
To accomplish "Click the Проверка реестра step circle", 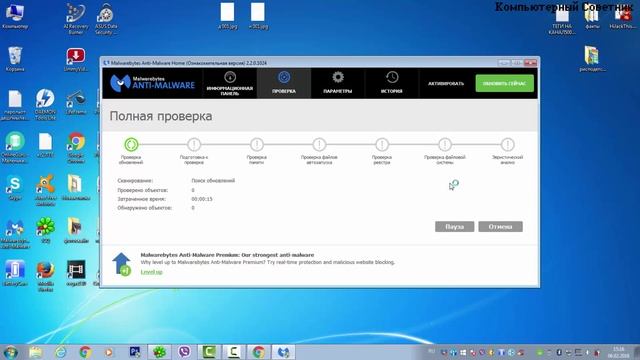I will 382,144.
